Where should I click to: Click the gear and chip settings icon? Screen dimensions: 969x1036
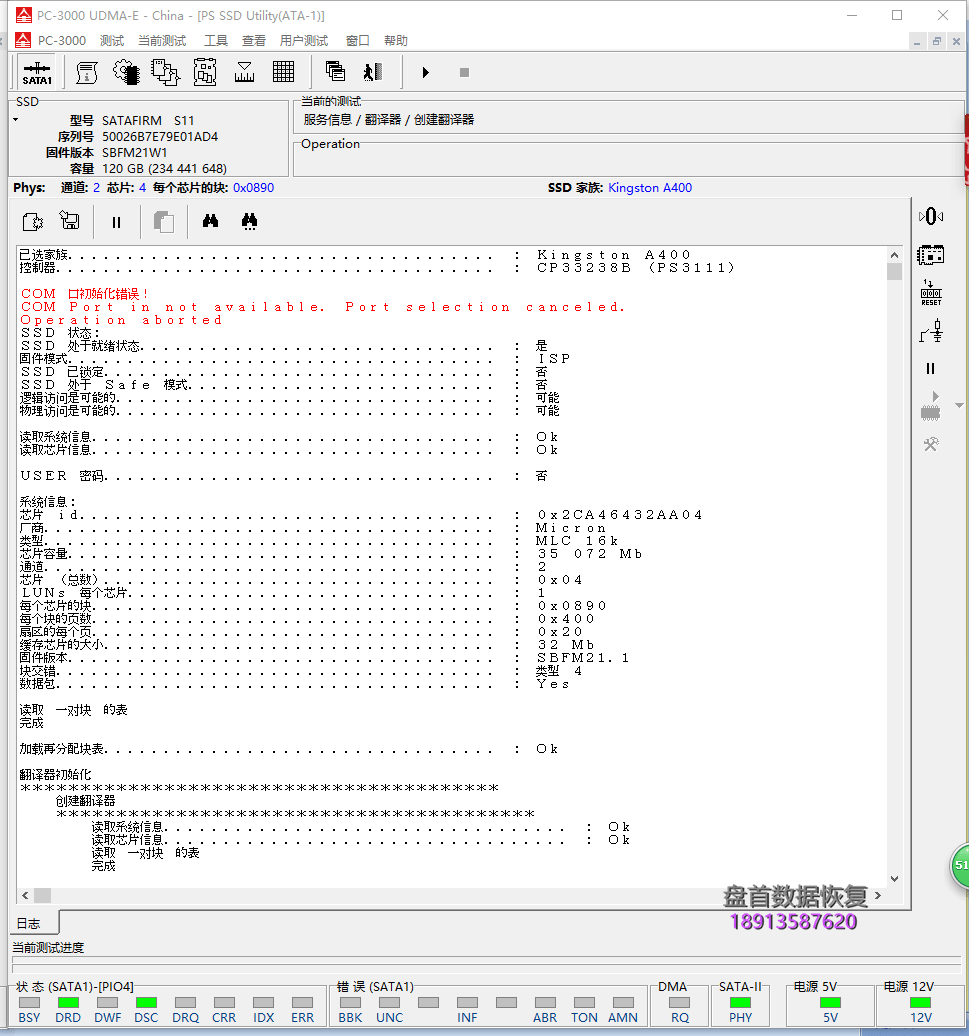(126, 73)
